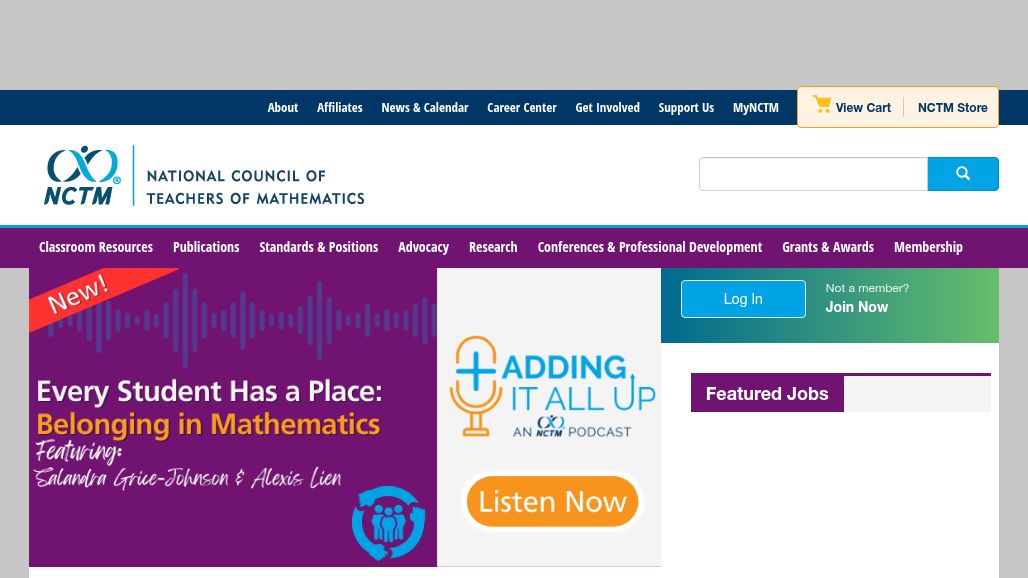The width and height of the screenshot is (1028, 578).
Task: Open the Standards & Positions menu
Action: (x=318, y=247)
